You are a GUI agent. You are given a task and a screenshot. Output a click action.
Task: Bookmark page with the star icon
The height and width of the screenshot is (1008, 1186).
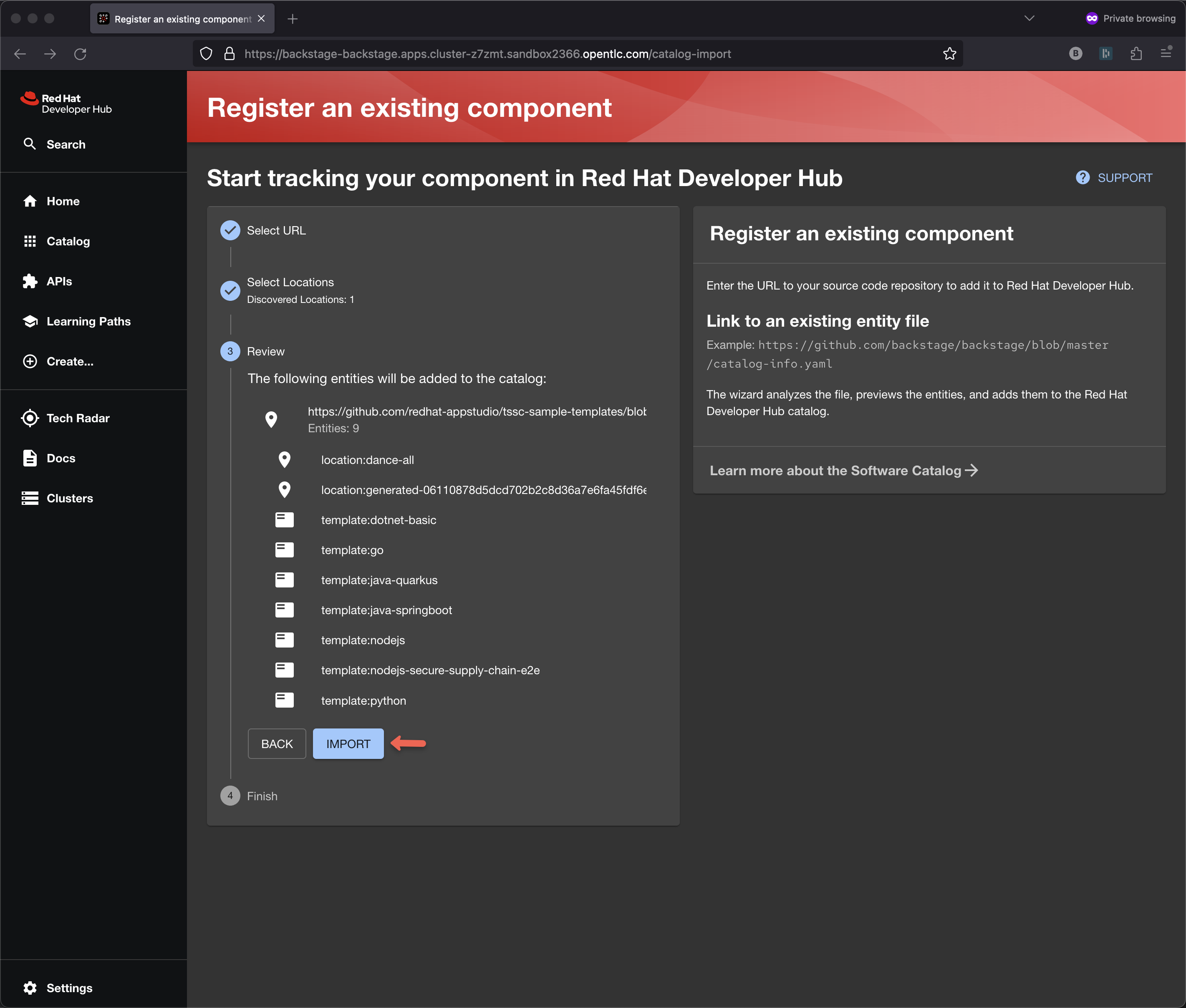[949, 54]
